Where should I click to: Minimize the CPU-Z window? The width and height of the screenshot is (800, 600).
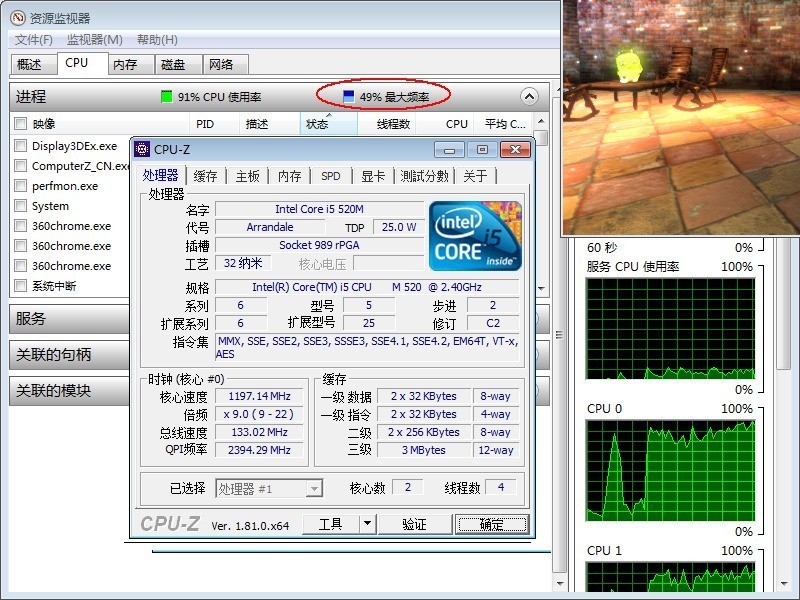449,149
